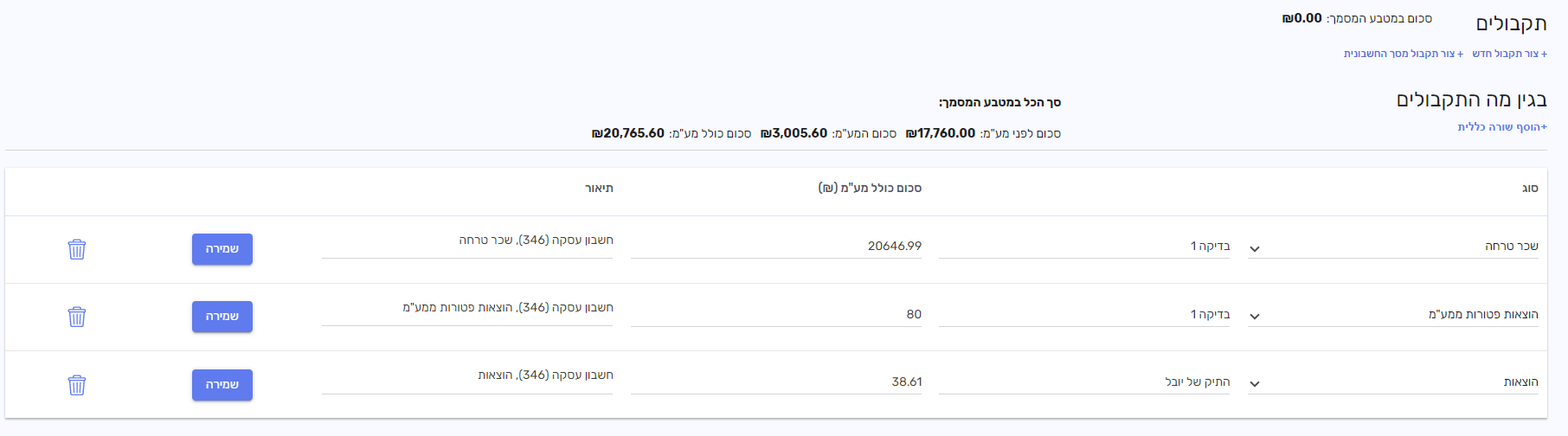Click צור תקבול מסך החשבונית link

[1404, 54]
